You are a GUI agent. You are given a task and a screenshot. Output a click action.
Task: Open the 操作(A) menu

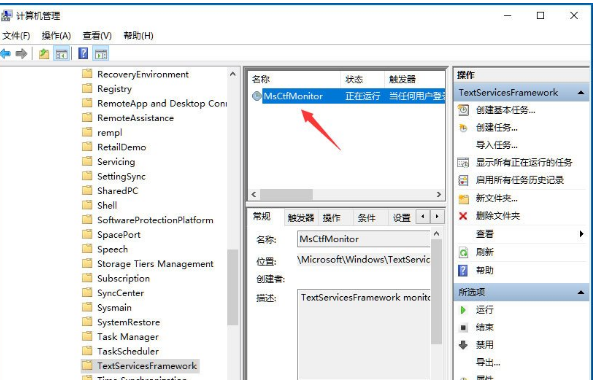[x=56, y=36]
